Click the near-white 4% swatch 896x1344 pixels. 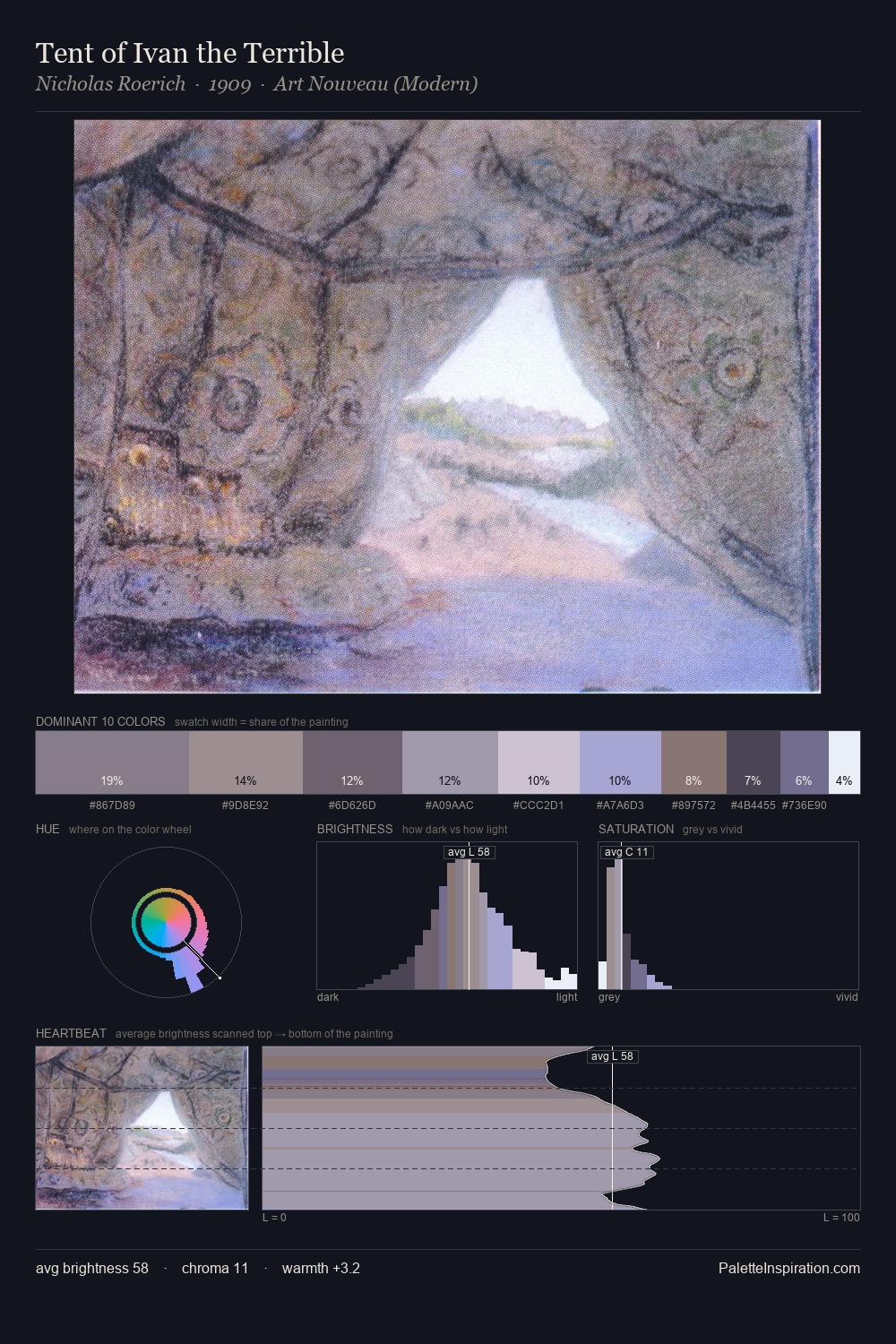pyautogui.click(x=844, y=762)
